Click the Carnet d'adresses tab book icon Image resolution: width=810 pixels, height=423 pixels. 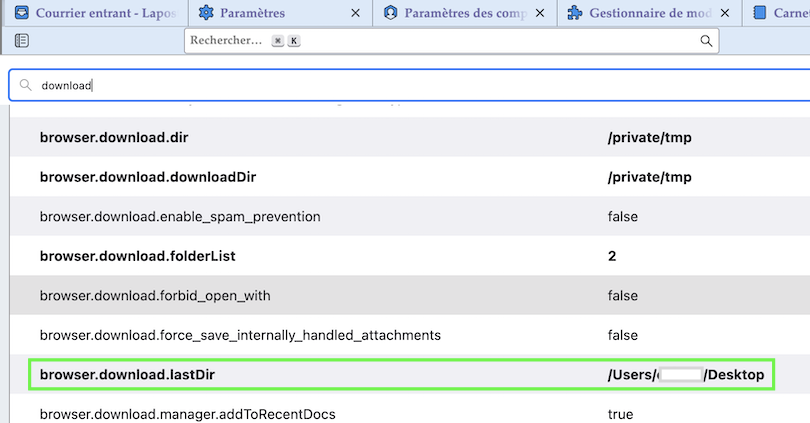pos(761,13)
